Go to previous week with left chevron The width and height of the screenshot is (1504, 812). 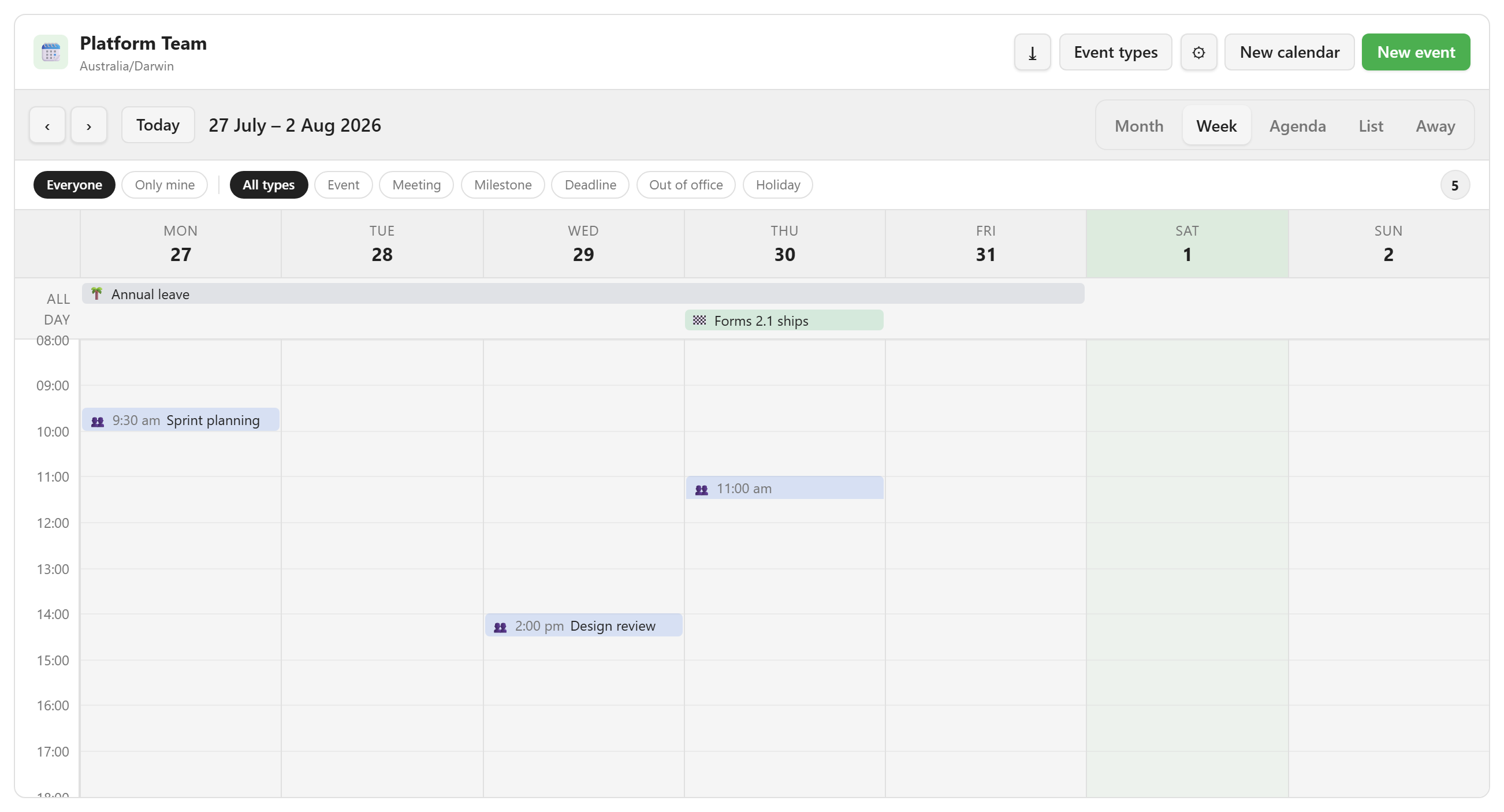click(x=47, y=125)
